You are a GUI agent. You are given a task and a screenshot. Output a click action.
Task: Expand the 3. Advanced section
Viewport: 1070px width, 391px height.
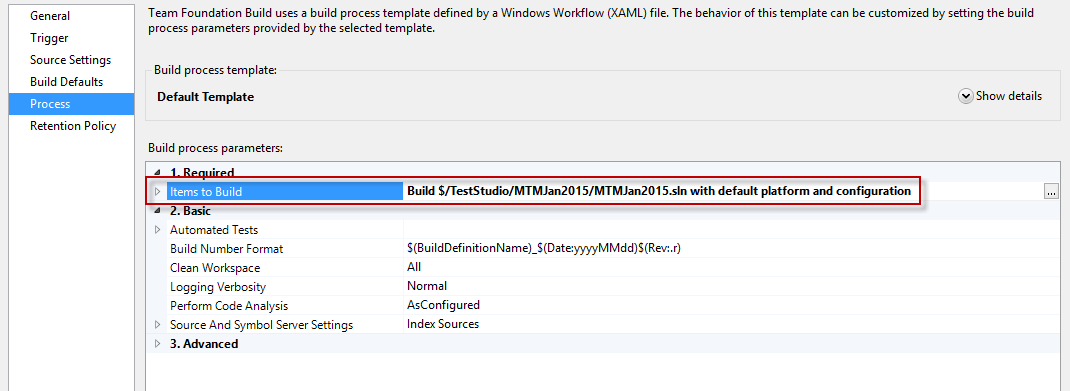(158, 343)
